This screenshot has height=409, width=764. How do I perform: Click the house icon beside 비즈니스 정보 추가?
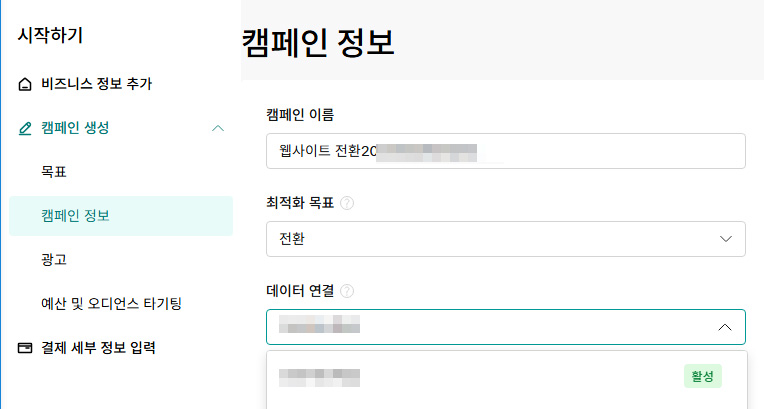[x=25, y=84]
